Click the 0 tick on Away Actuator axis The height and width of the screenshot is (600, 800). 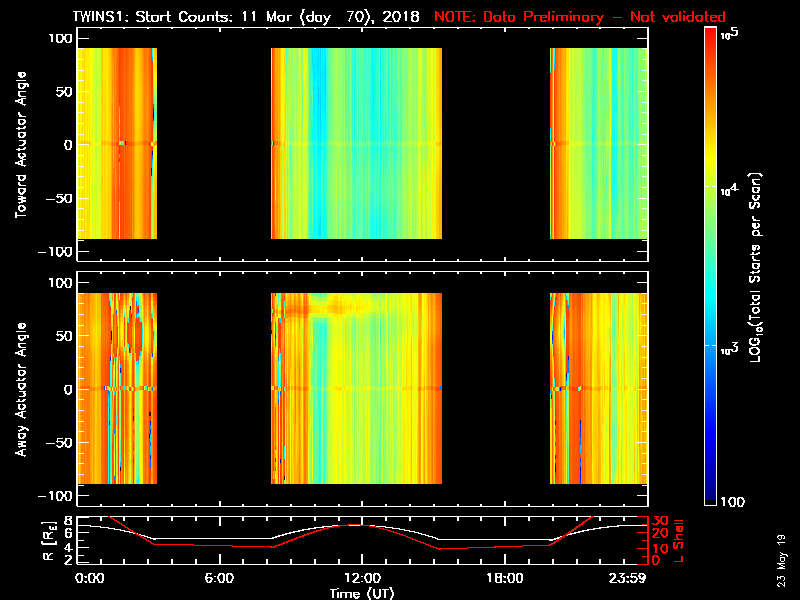68,389
